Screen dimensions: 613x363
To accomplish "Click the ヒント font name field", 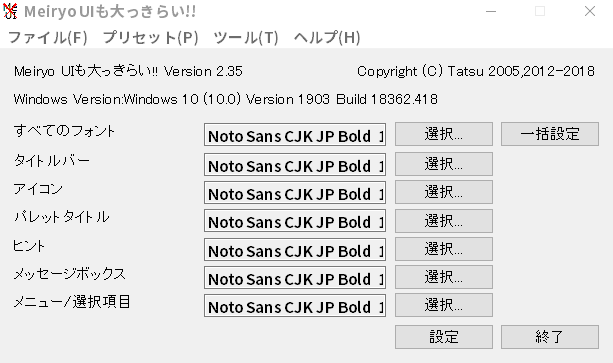I will pos(295,249).
